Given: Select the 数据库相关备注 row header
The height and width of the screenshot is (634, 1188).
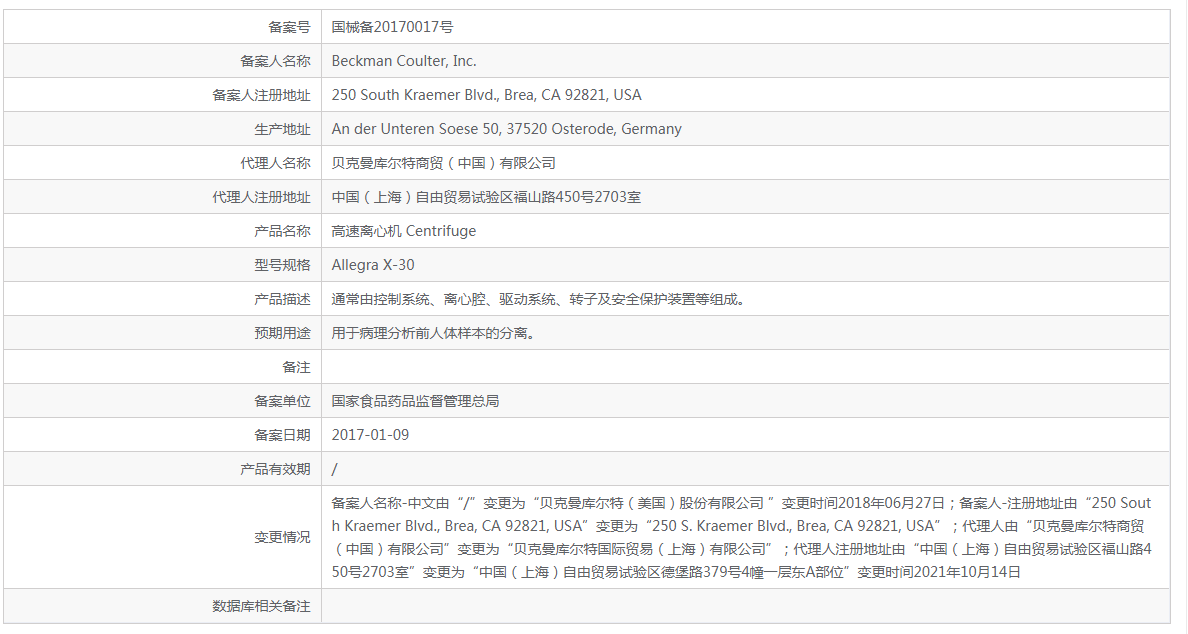Looking at the screenshot, I should coord(255,603).
